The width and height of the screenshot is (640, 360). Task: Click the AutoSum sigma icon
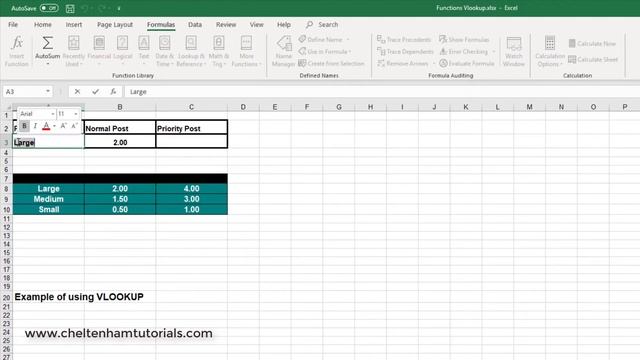pos(47,43)
